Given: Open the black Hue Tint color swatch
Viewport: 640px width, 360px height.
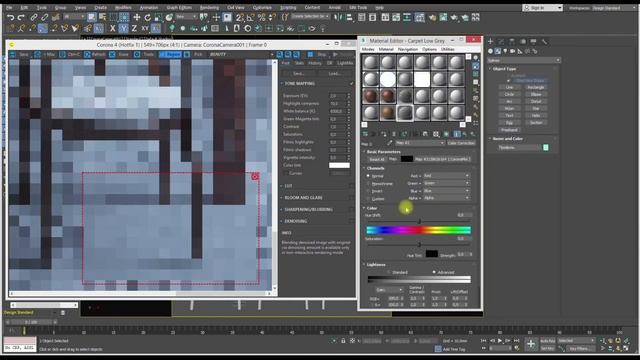Looking at the screenshot, I should 431,254.
